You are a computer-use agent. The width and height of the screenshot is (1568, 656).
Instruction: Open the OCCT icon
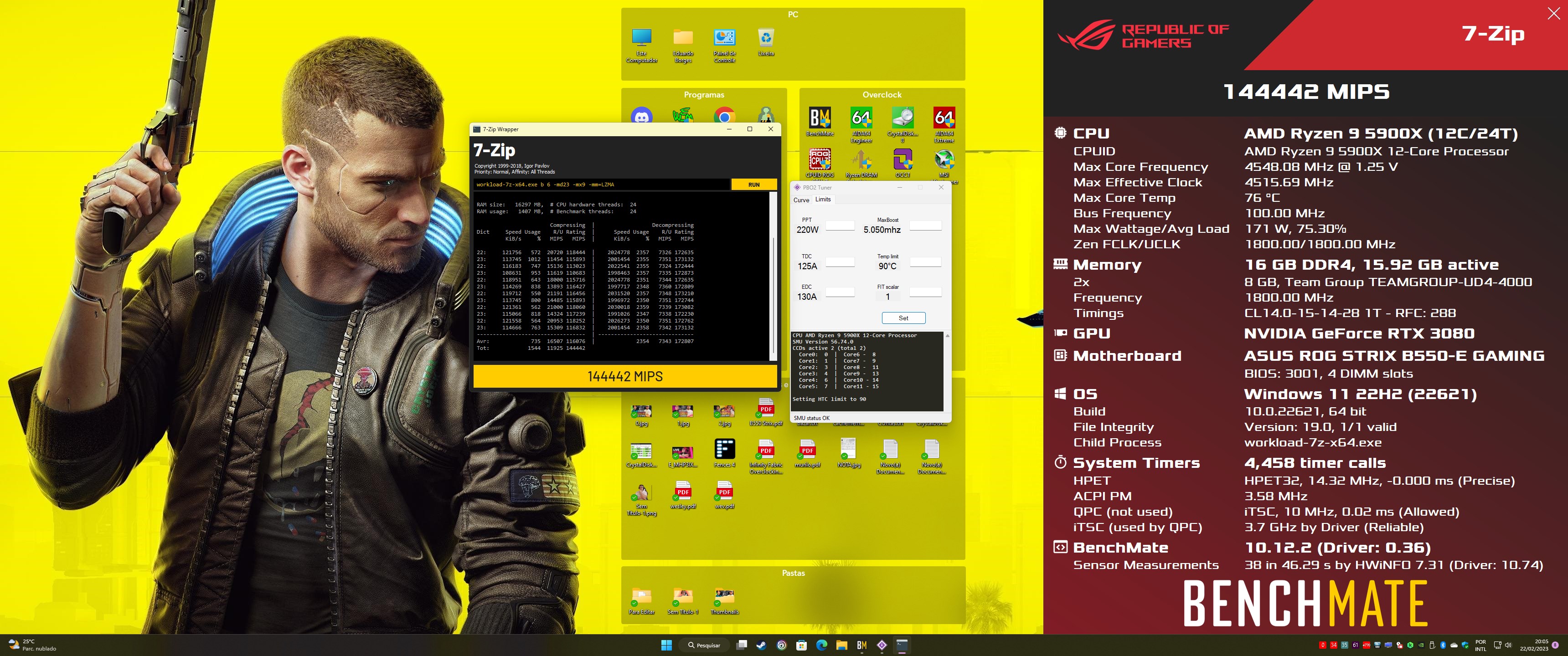(x=903, y=163)
